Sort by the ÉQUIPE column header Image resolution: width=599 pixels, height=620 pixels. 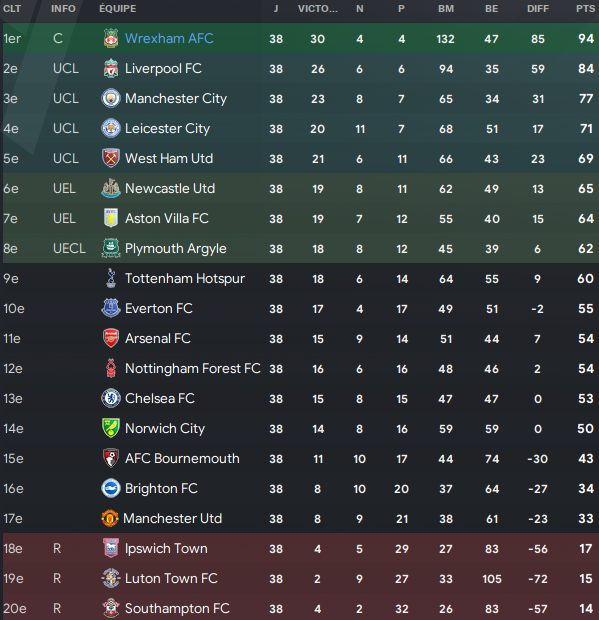point(117,9)
